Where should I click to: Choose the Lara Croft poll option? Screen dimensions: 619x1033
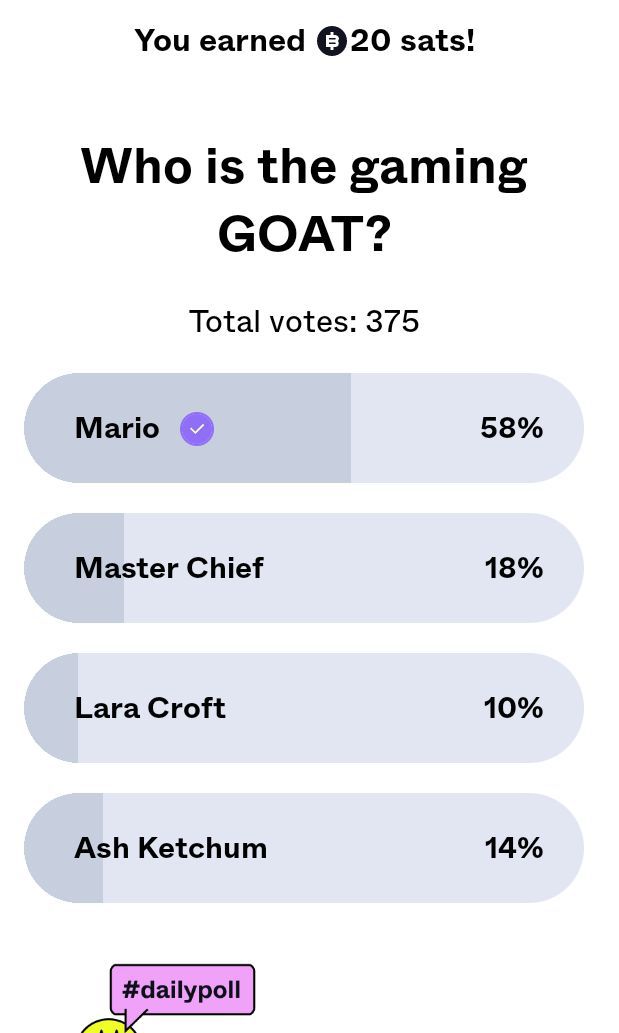tap(150, 708)
